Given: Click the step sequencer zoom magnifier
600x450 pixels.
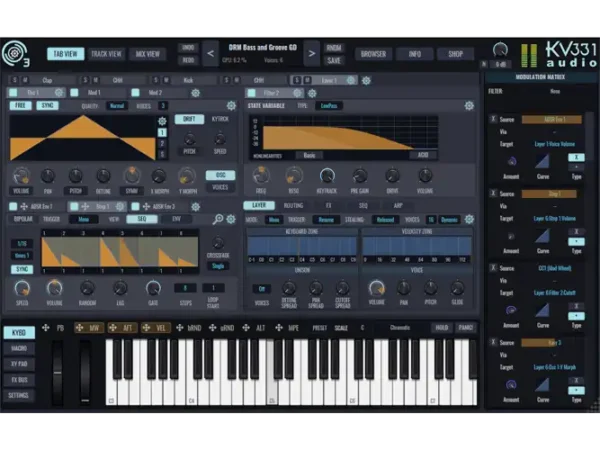Looking at the screenshot, I should tap(218, 219).
